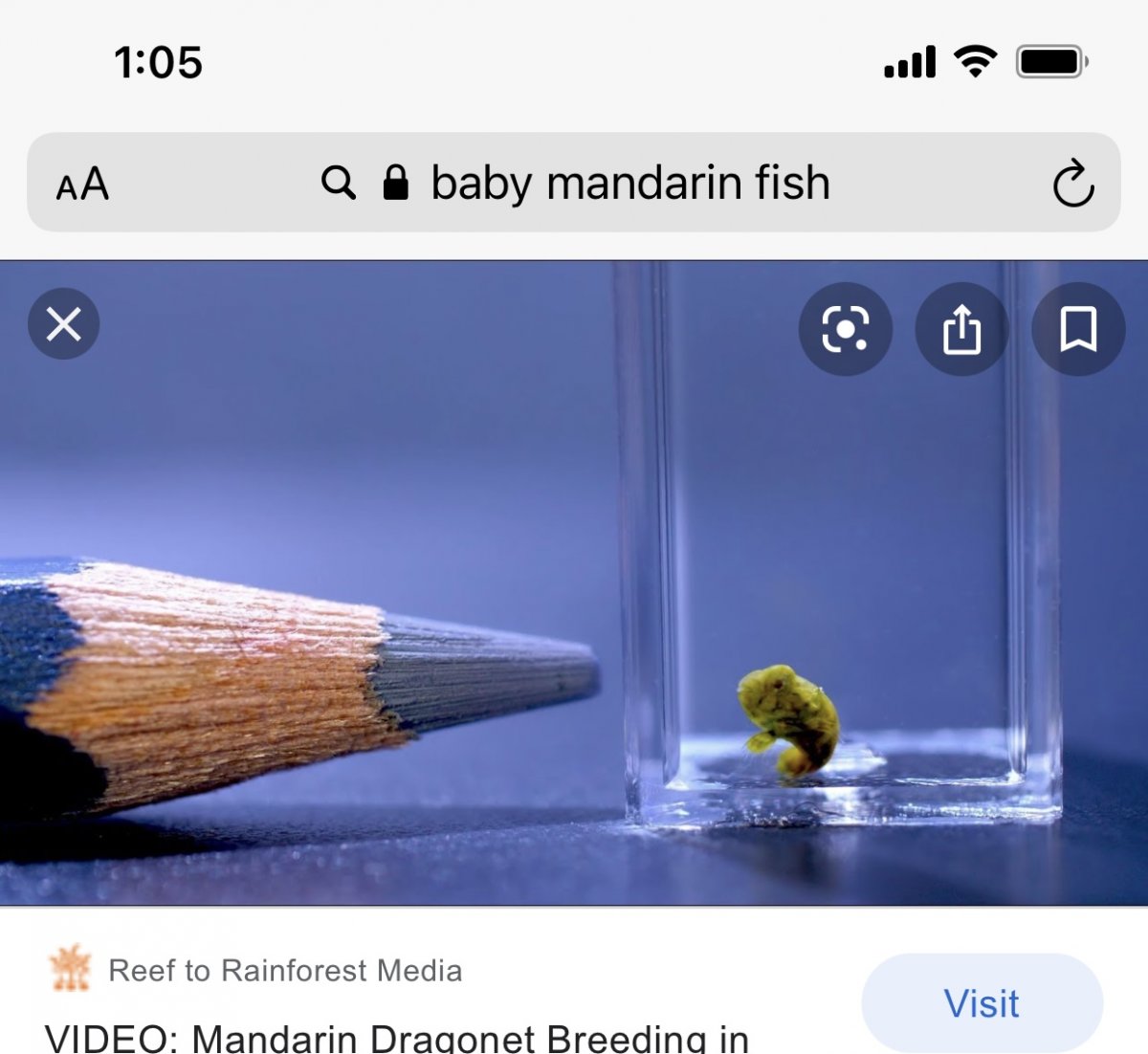Open the Mandarin Dragonet Breeding video title
1148x1054 pixels.
click(396, 1038)
